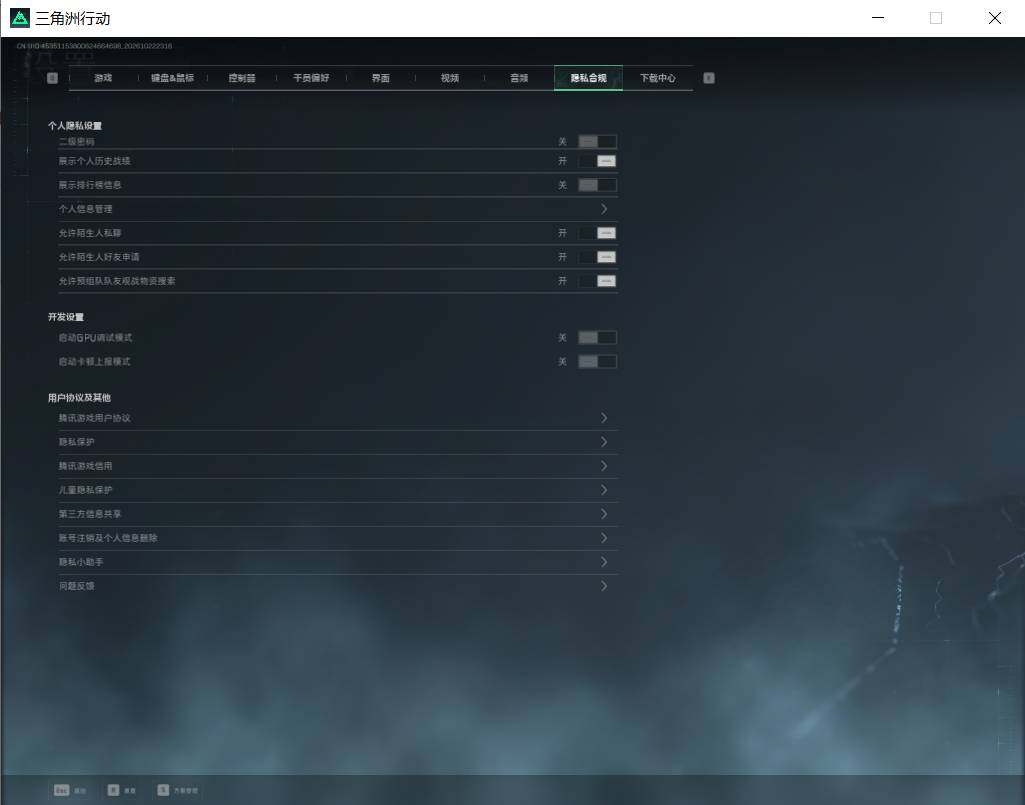Enable the 启动GPU调试模式 switch
Screen dimensions: 1025x805
pyautogui.click(x=597, y=338)
